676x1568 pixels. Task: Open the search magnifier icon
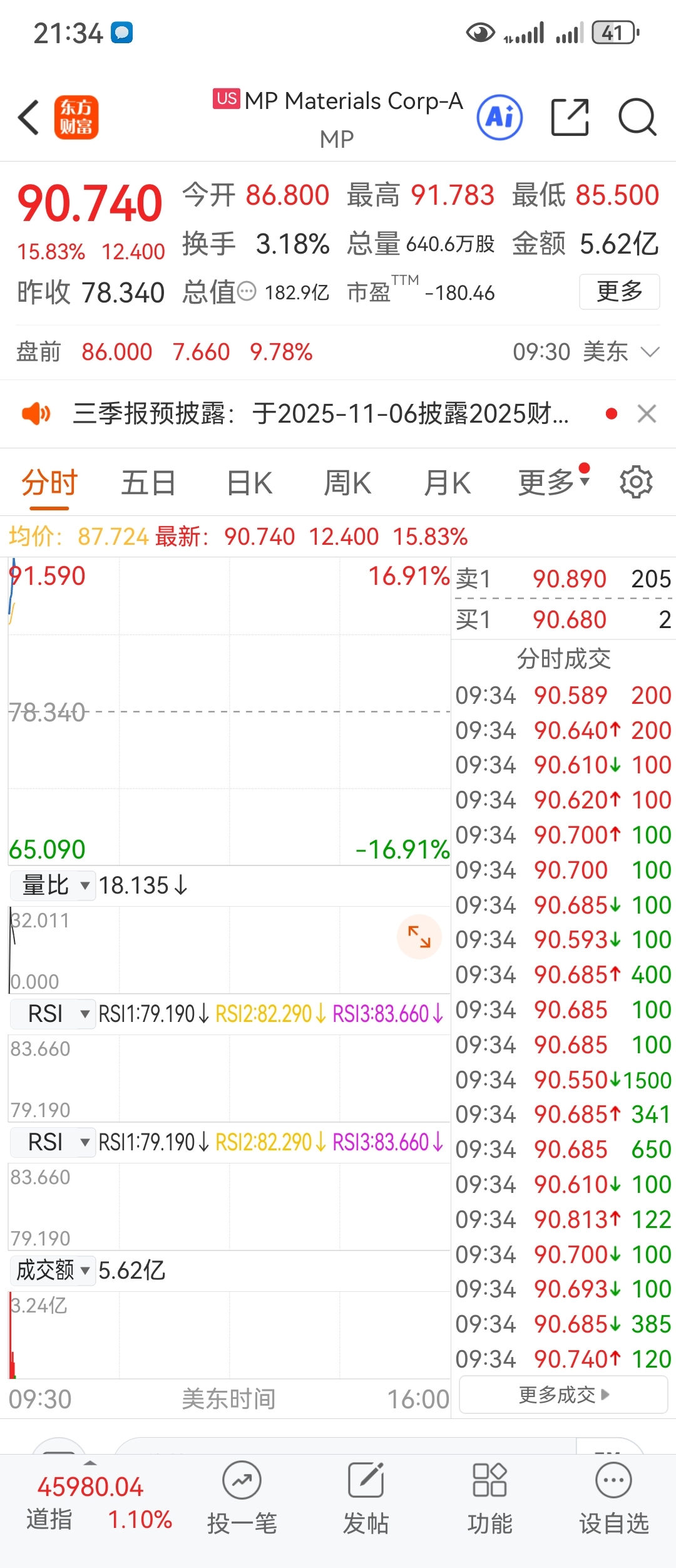637,117
